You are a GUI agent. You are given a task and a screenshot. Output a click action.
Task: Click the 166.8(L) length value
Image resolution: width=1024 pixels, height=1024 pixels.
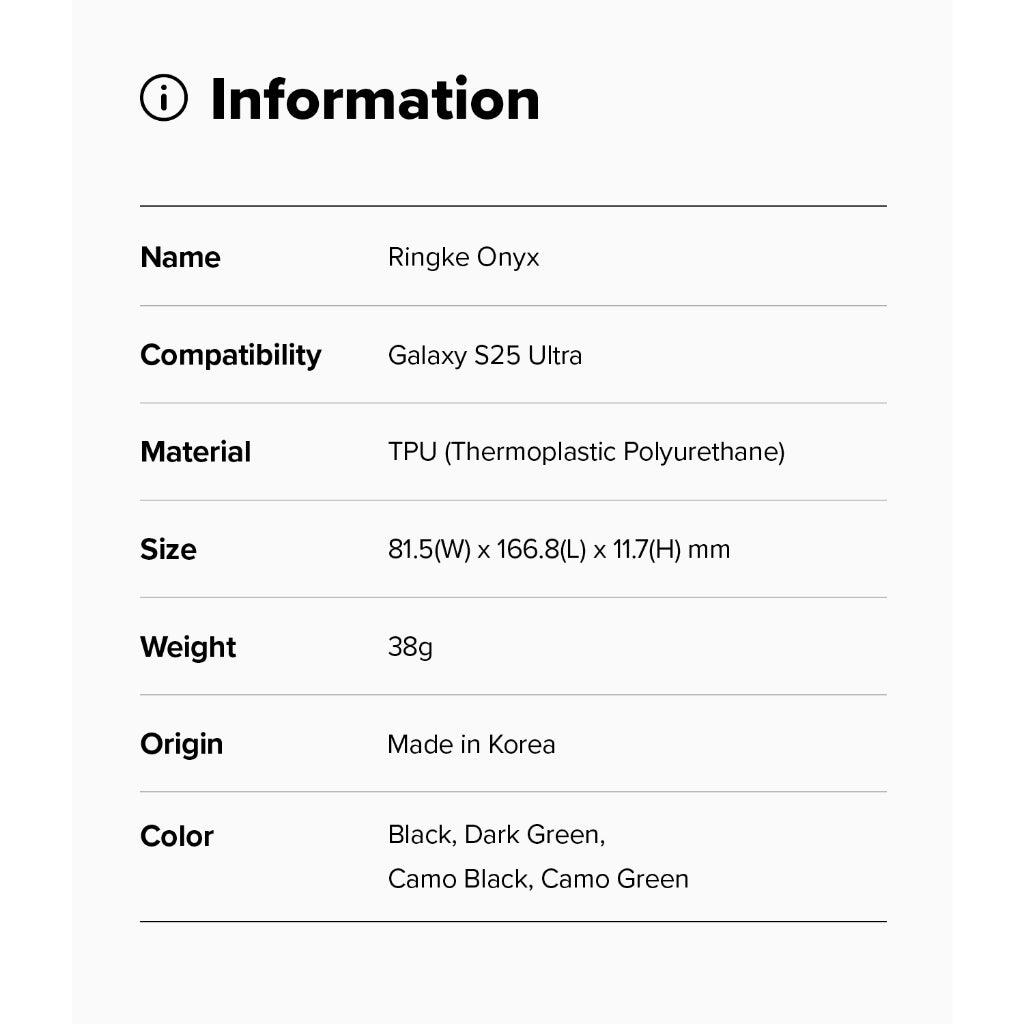pos(541,549)
